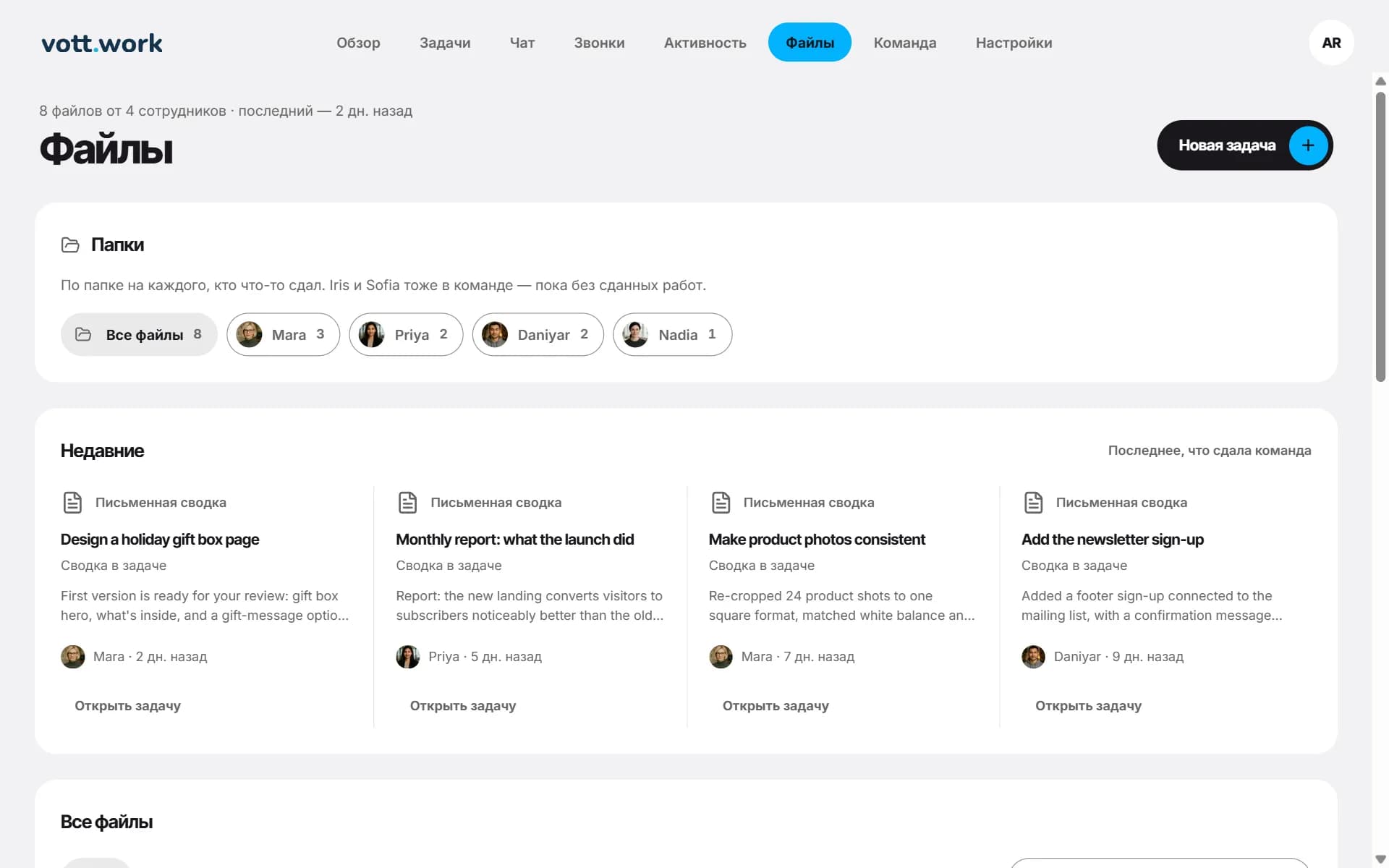Open task for Make product photos consistent
Screen dimensions: 1389x868
point(776,706)
